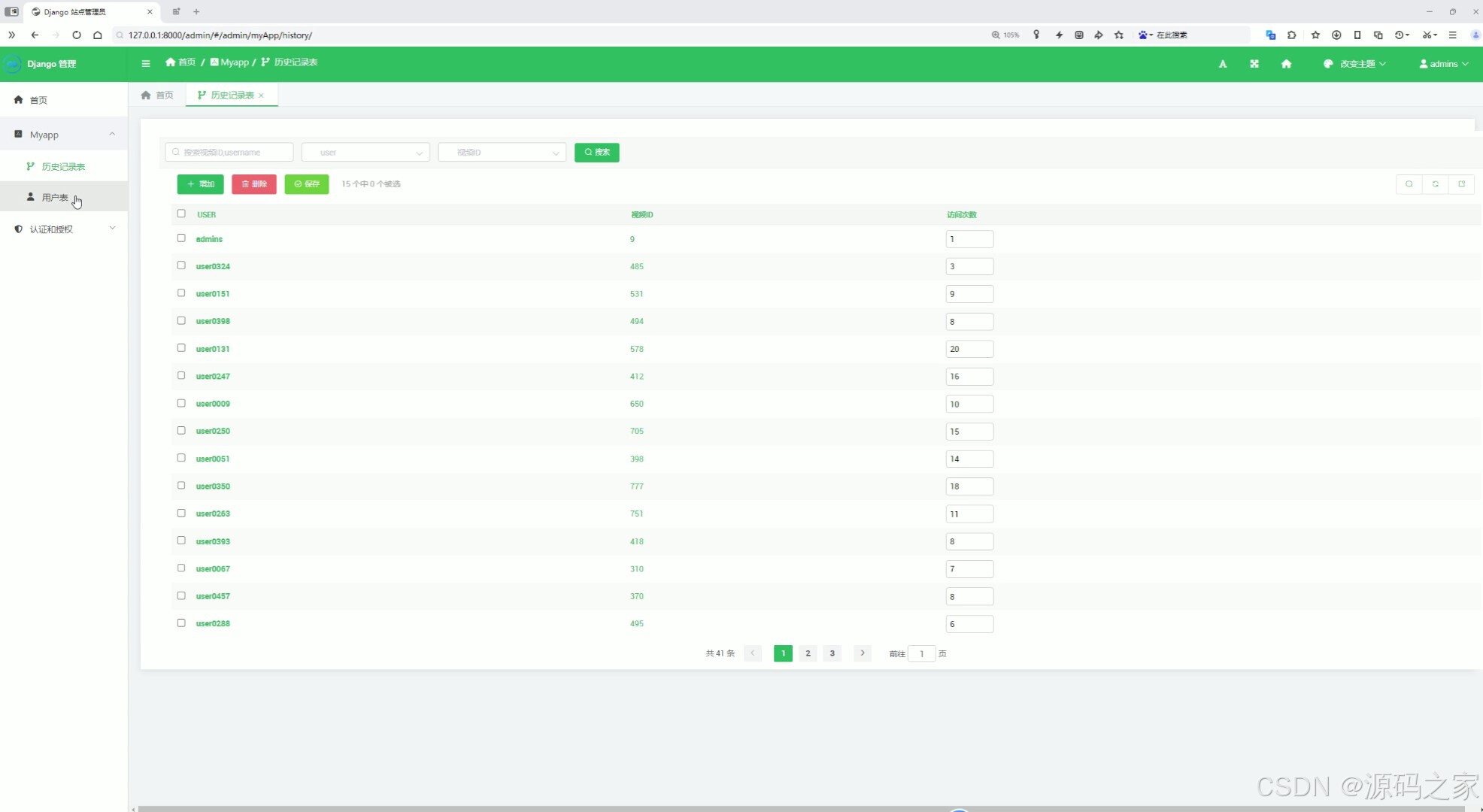Close the 历史记录表 tab
This screenshot has width=1483, height=812.
(262, 95)
